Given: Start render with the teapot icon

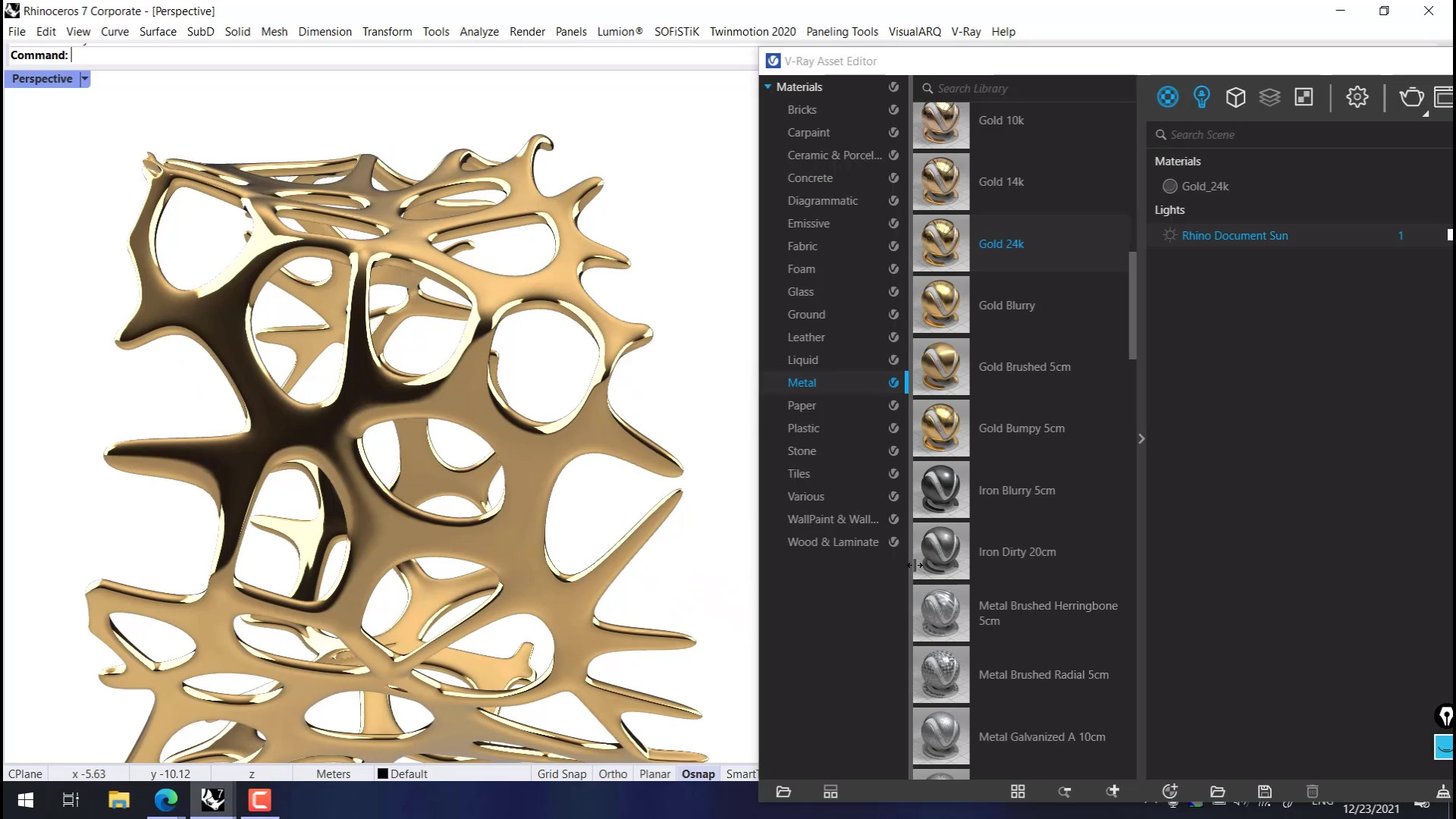Looking at the screenshot, I should (1410, 97).
